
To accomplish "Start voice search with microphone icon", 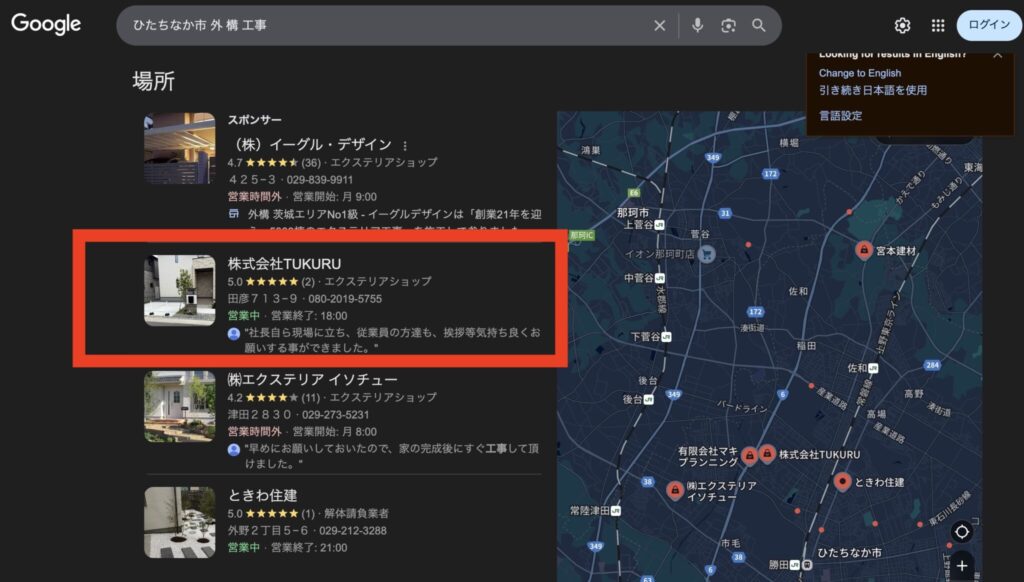I will click(697, 25).
